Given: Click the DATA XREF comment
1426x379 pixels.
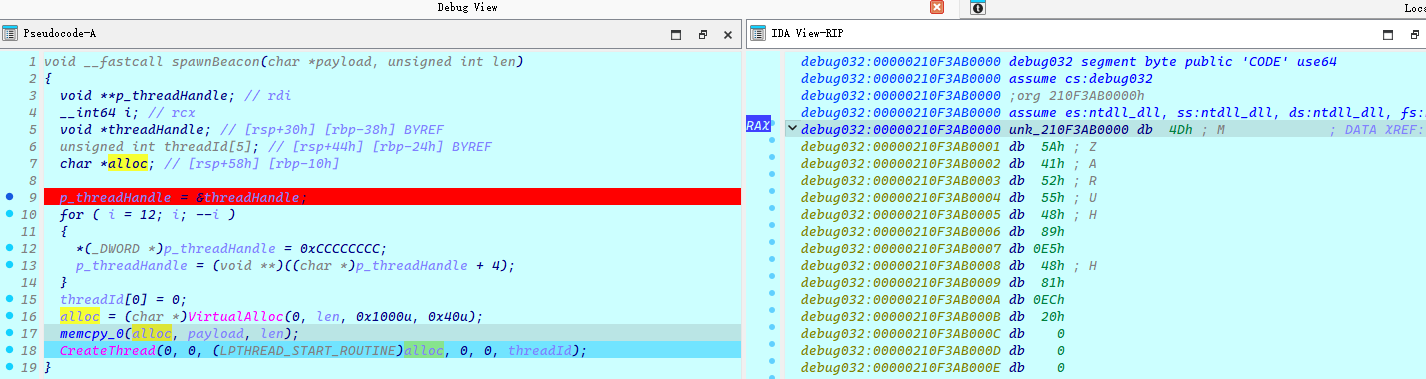Looking at the screenshot, I should (x=1377, y=129).
